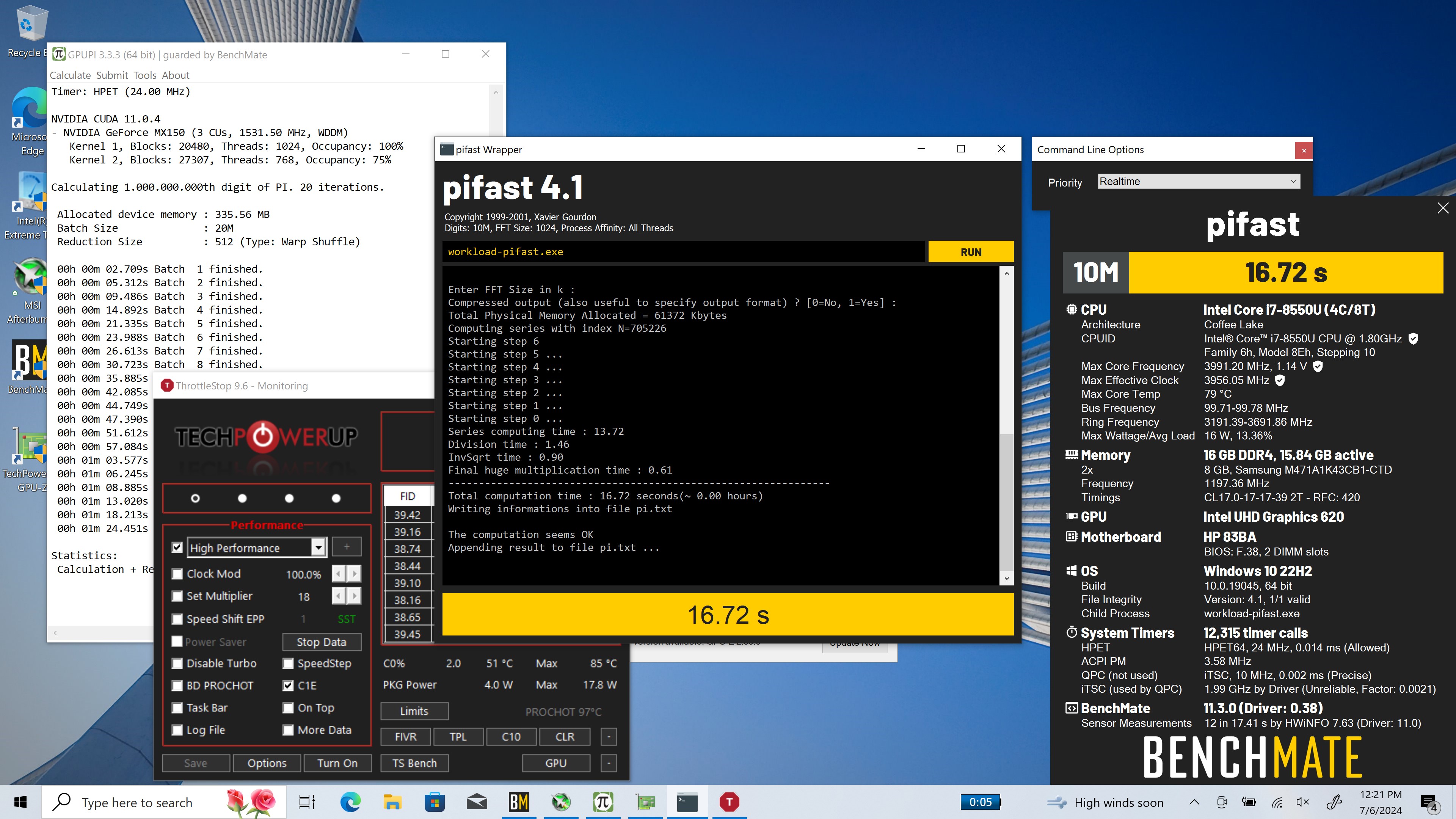Click the Turn On button
Screen dimensions: 1456x819
337,763
